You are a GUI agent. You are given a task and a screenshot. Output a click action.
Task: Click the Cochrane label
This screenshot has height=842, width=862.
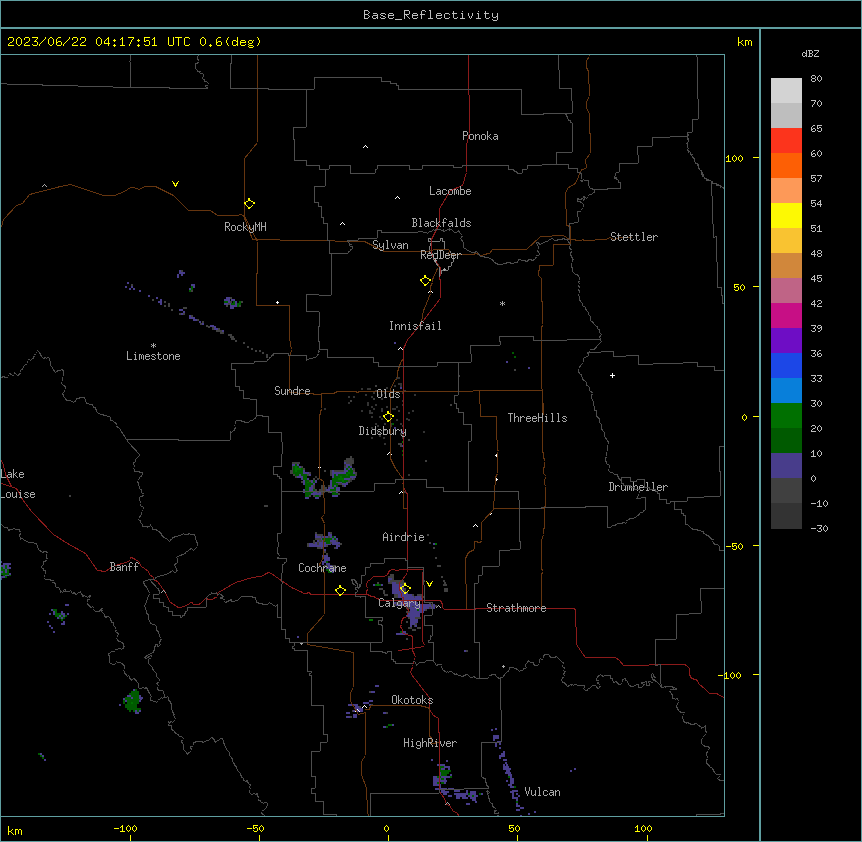click(x=322, y=568)
